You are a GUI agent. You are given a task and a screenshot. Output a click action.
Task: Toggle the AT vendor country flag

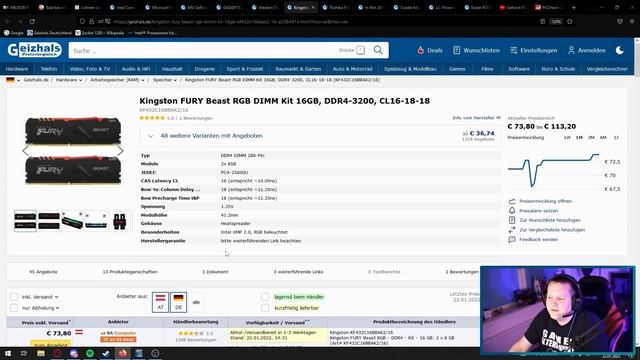click(160, 302)
